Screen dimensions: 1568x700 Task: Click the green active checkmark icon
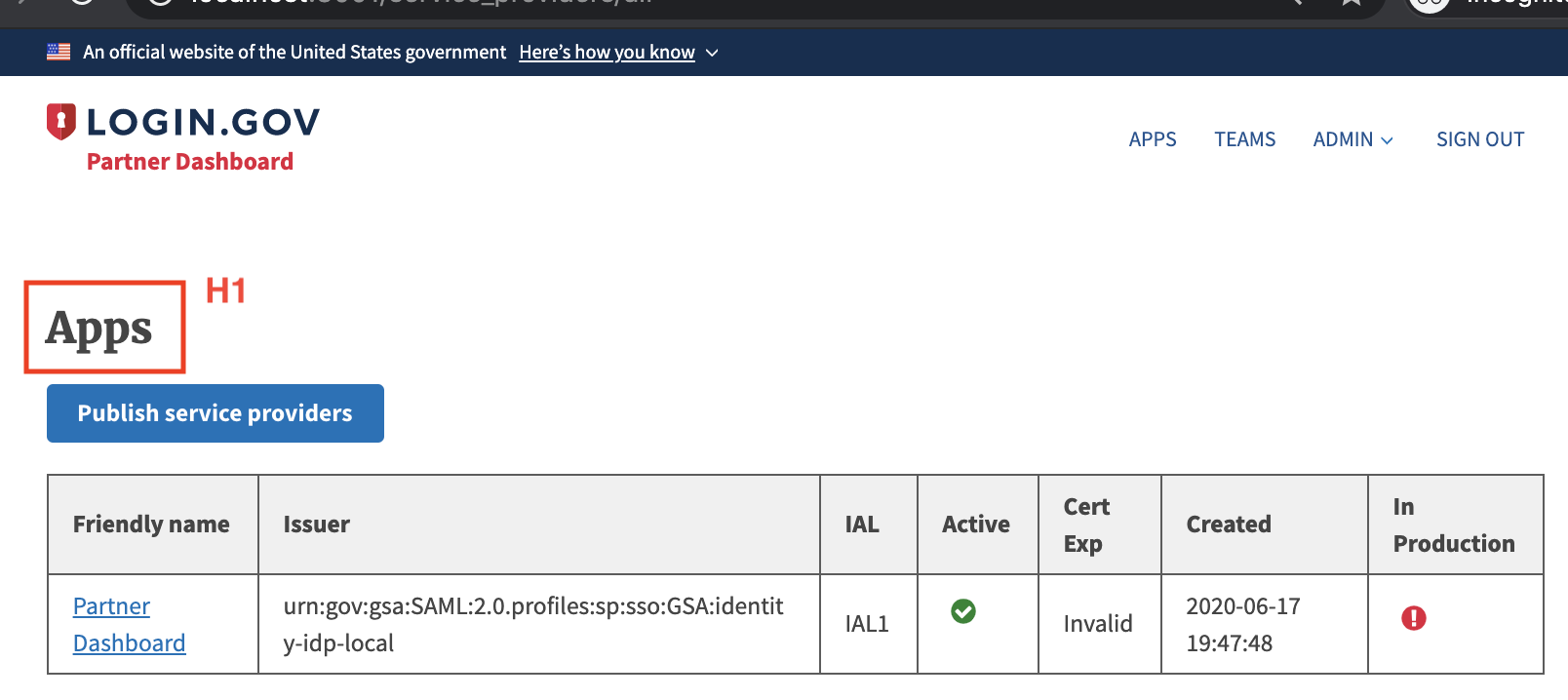click(x=963, y=611)
